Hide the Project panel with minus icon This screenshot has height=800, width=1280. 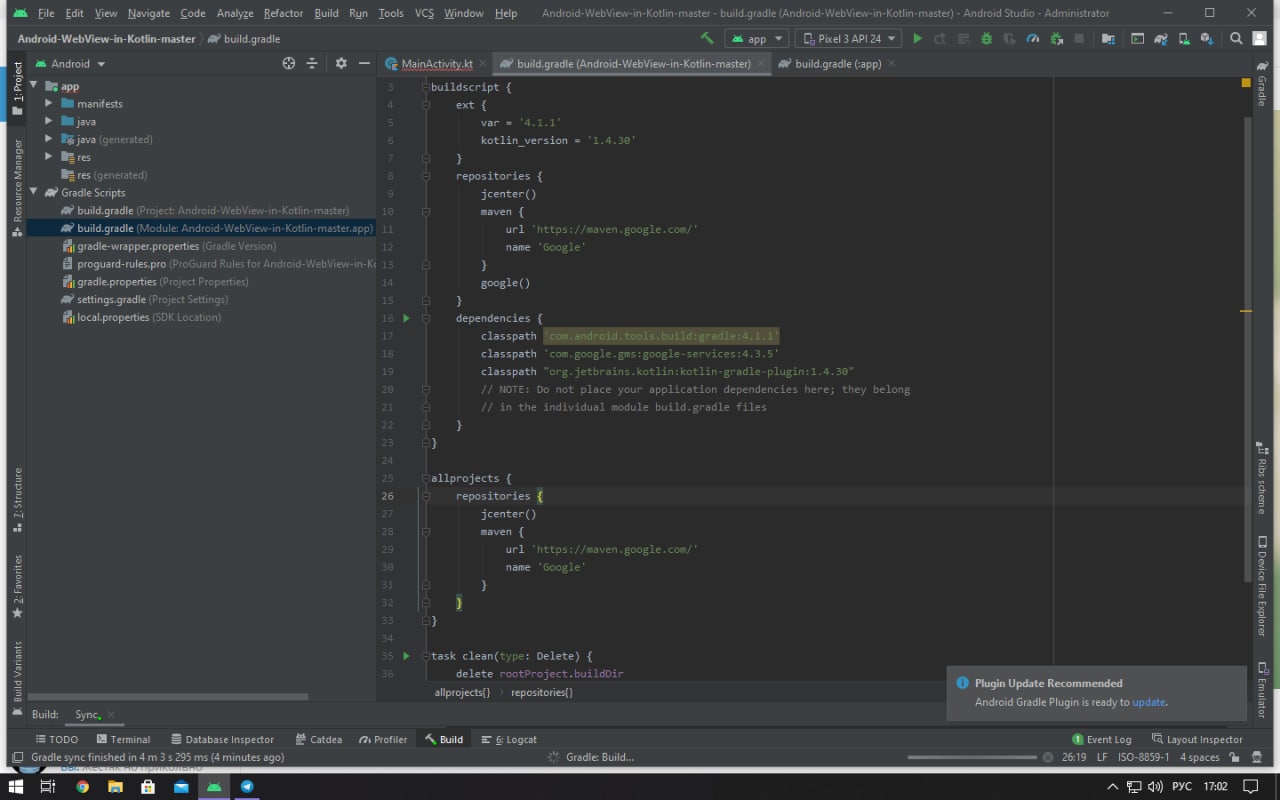364,63
